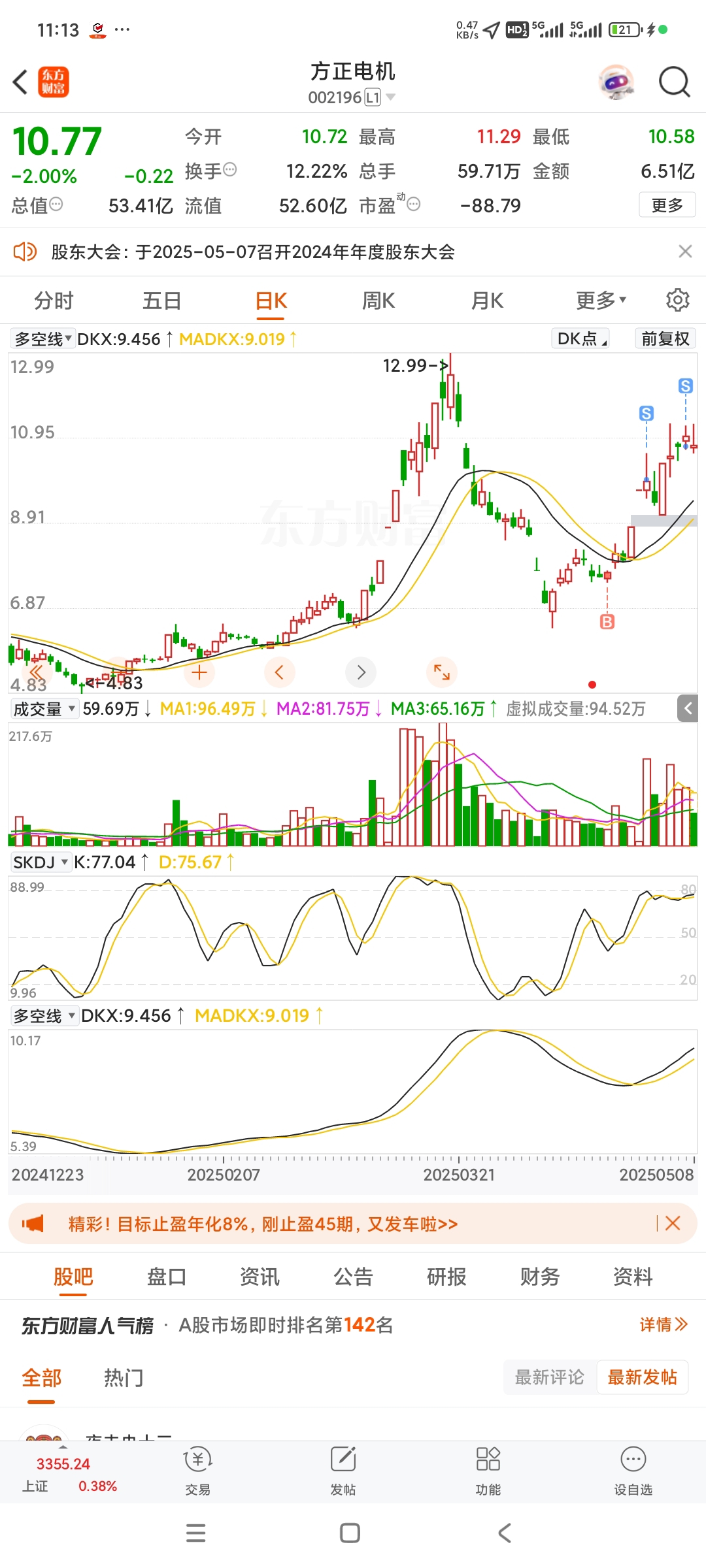Tap the info icon next to 总值
The image size is (706, 1568).
[x=56, y=204]
